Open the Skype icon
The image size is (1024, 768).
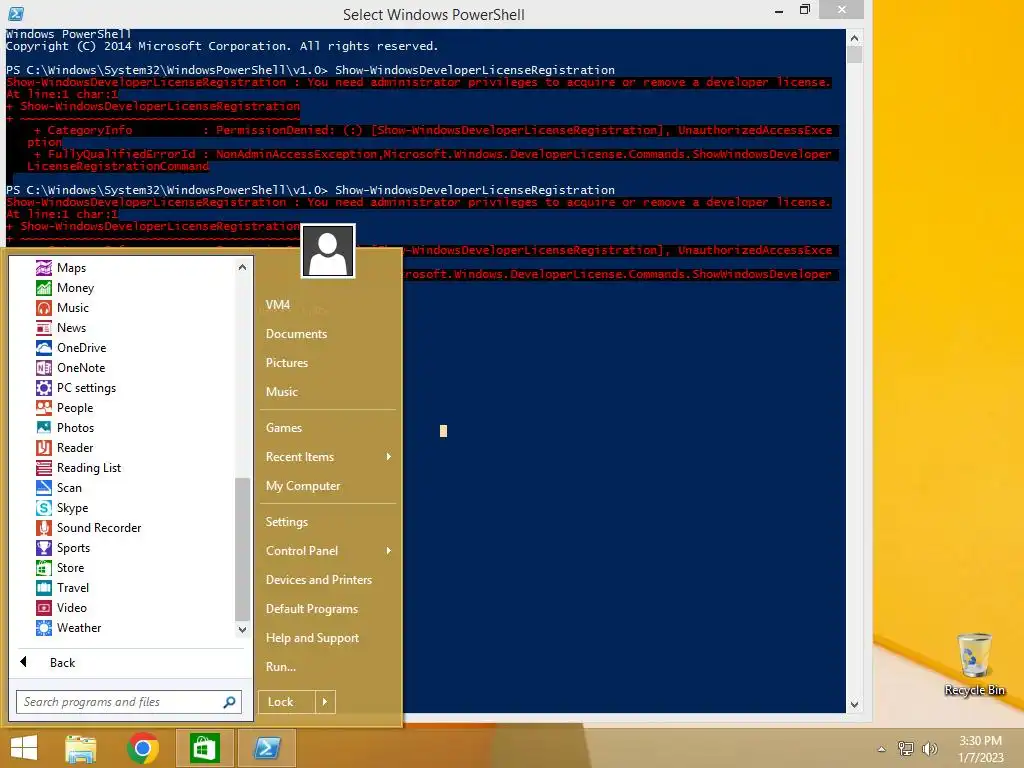pos(44,508)
